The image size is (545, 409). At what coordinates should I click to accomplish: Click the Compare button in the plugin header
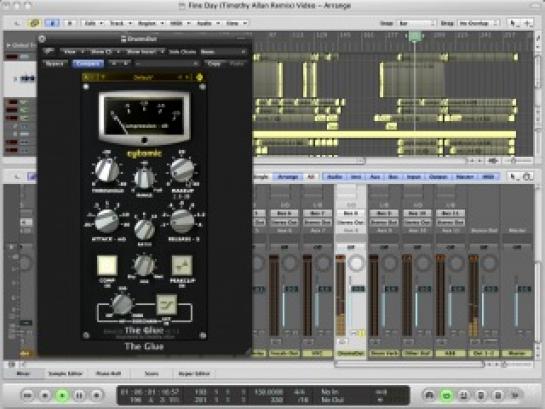(88, 64)
